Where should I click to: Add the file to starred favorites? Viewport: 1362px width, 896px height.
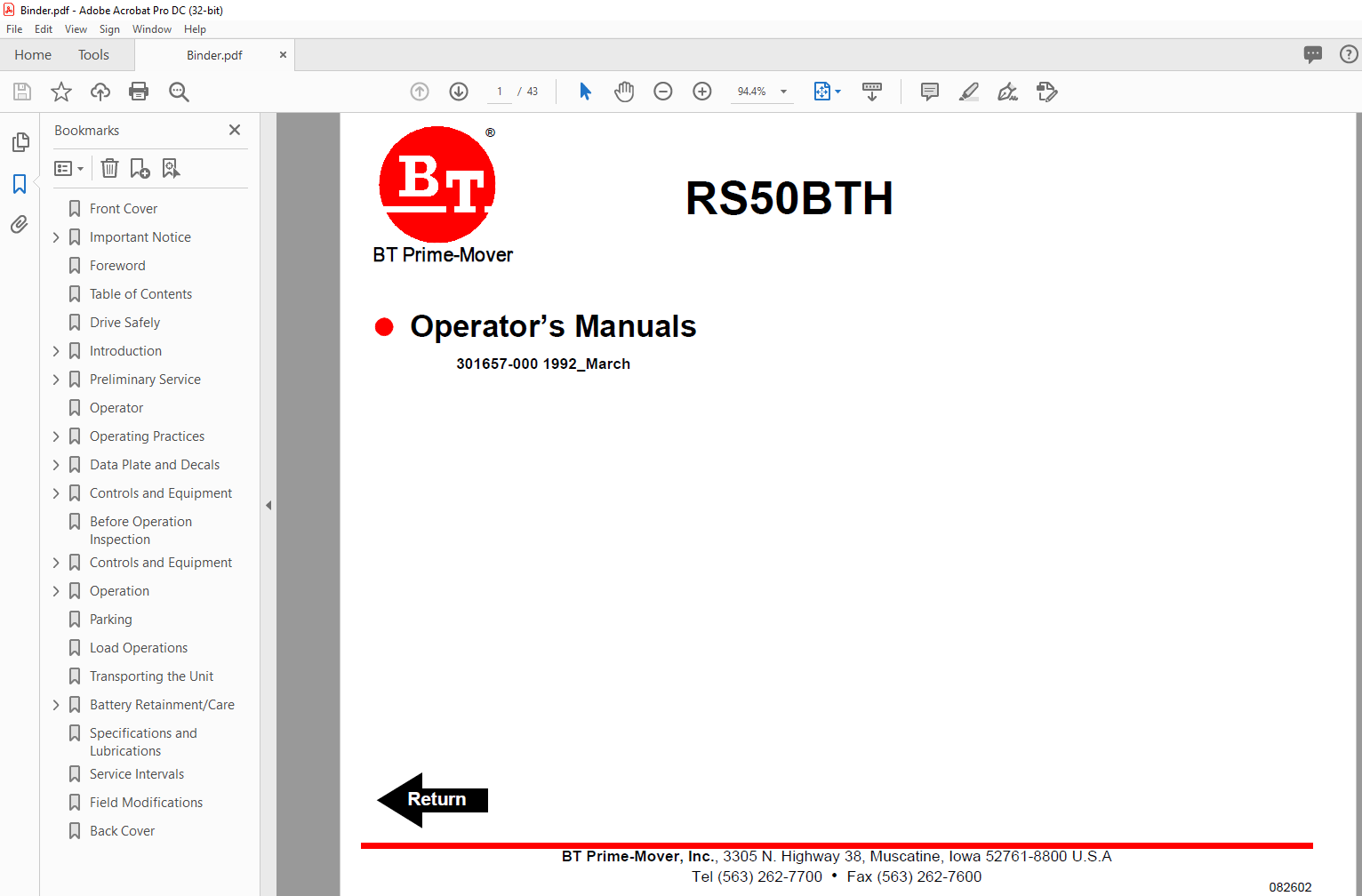click(61, 92)
